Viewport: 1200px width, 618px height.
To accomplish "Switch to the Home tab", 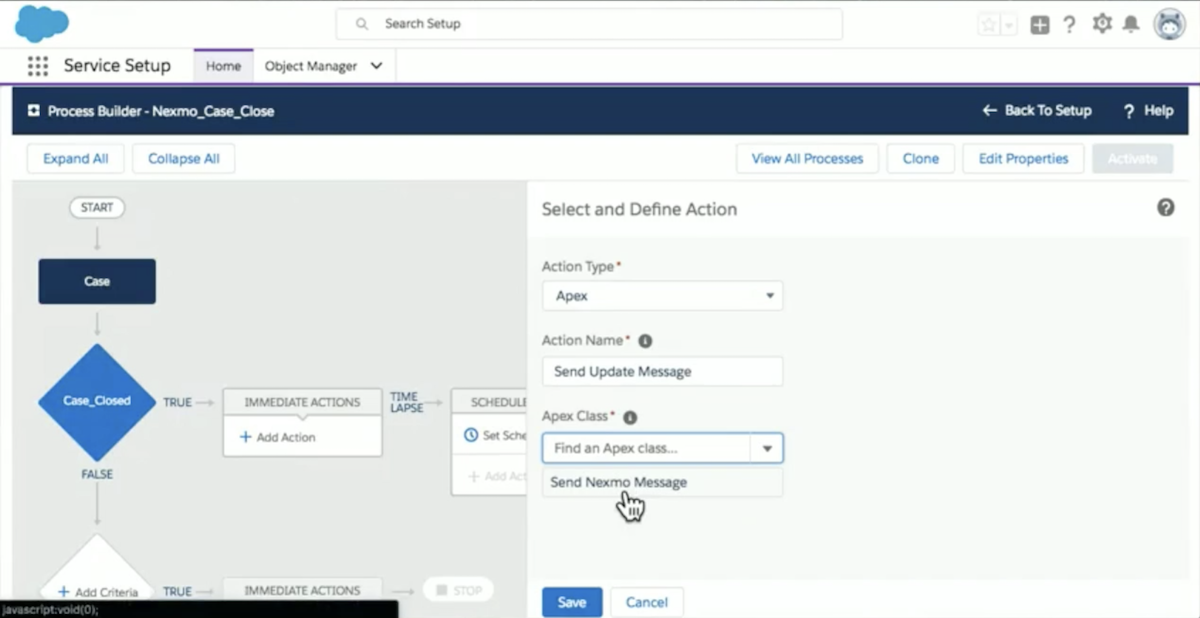I will pos(223,66).
